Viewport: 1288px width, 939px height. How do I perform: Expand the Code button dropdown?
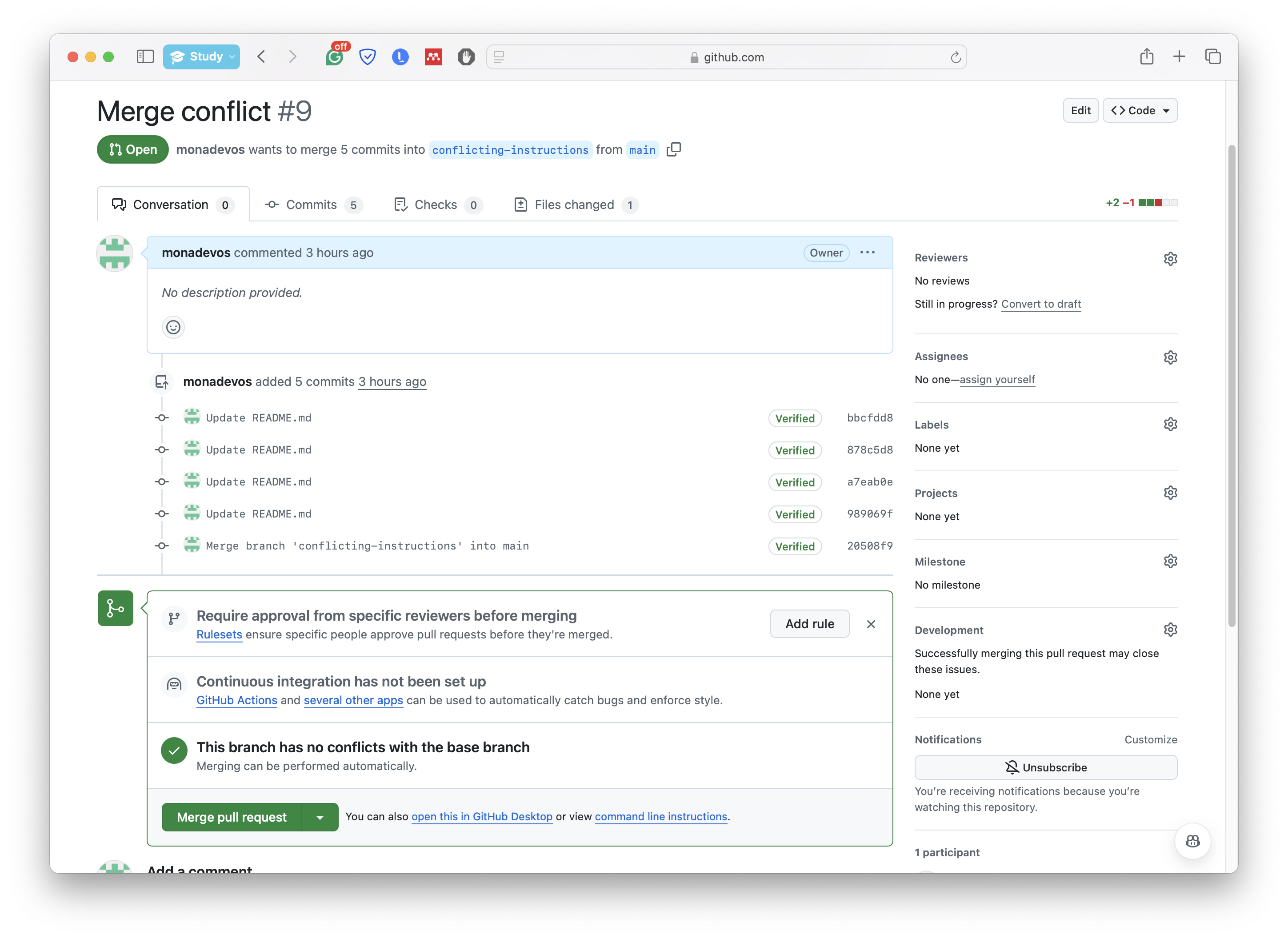coord(1166,110)
